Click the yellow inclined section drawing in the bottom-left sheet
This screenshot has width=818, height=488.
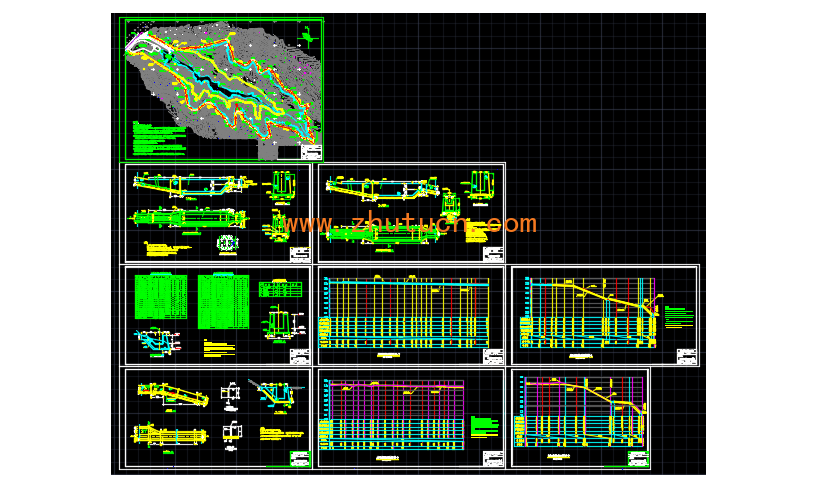[x=172, y=394]
